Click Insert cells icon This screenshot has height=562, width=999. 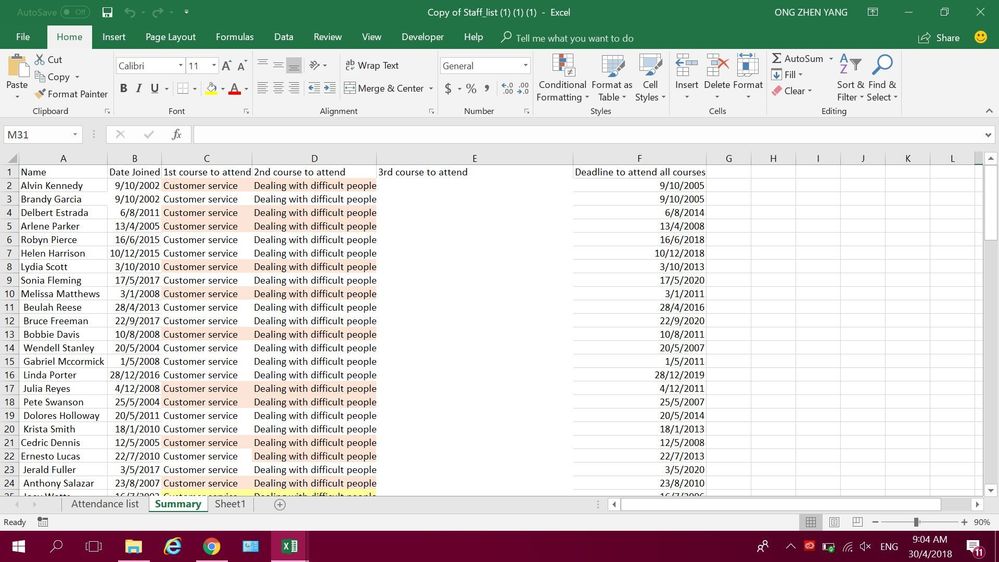click(x=686, y=65)
